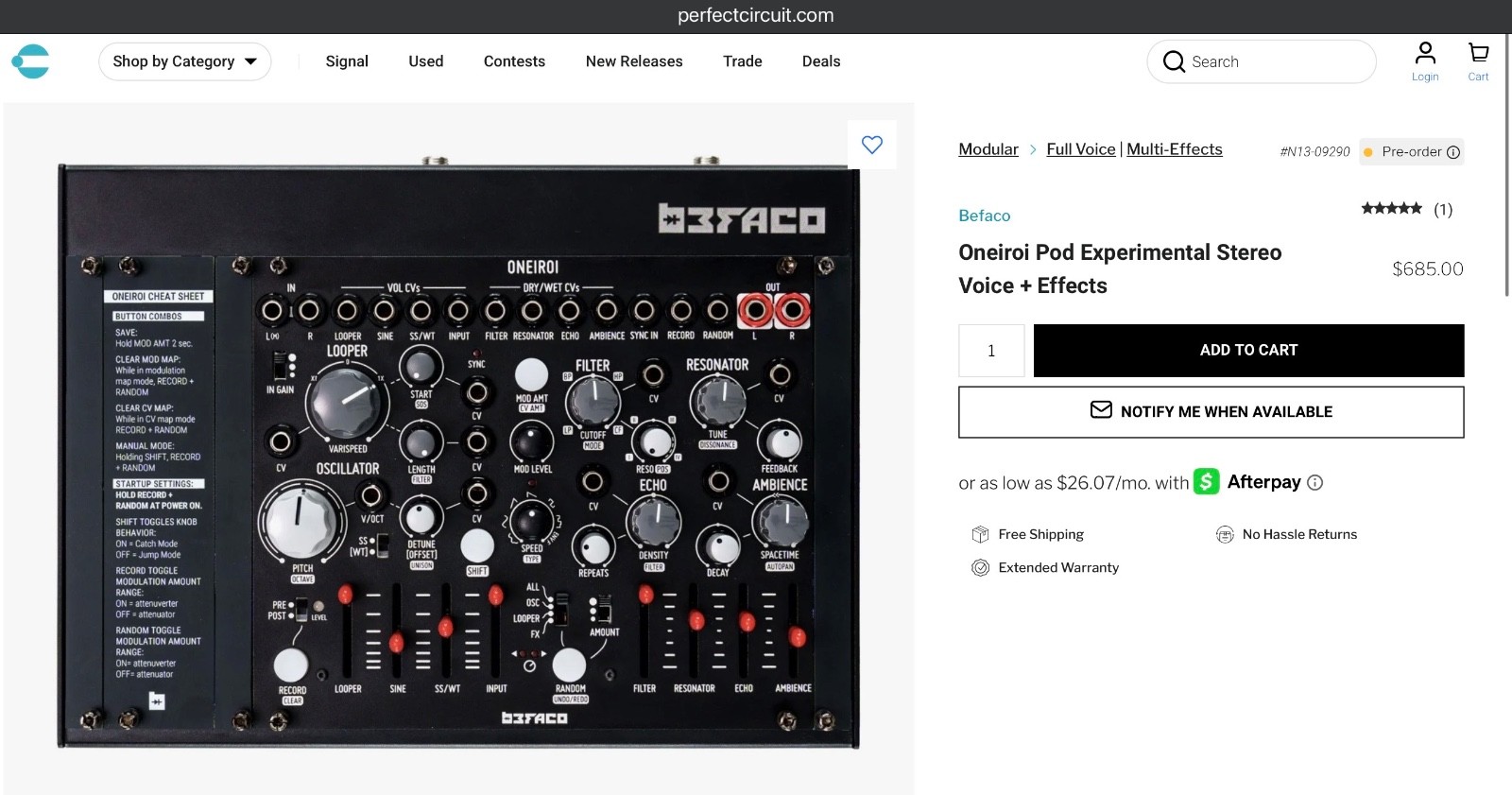Show Pre-order info tooltip icon

(1453, 152)
